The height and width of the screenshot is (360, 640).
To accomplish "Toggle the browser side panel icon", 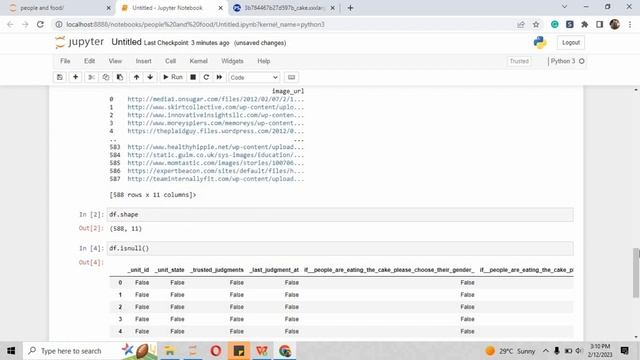I will point(599,24).
